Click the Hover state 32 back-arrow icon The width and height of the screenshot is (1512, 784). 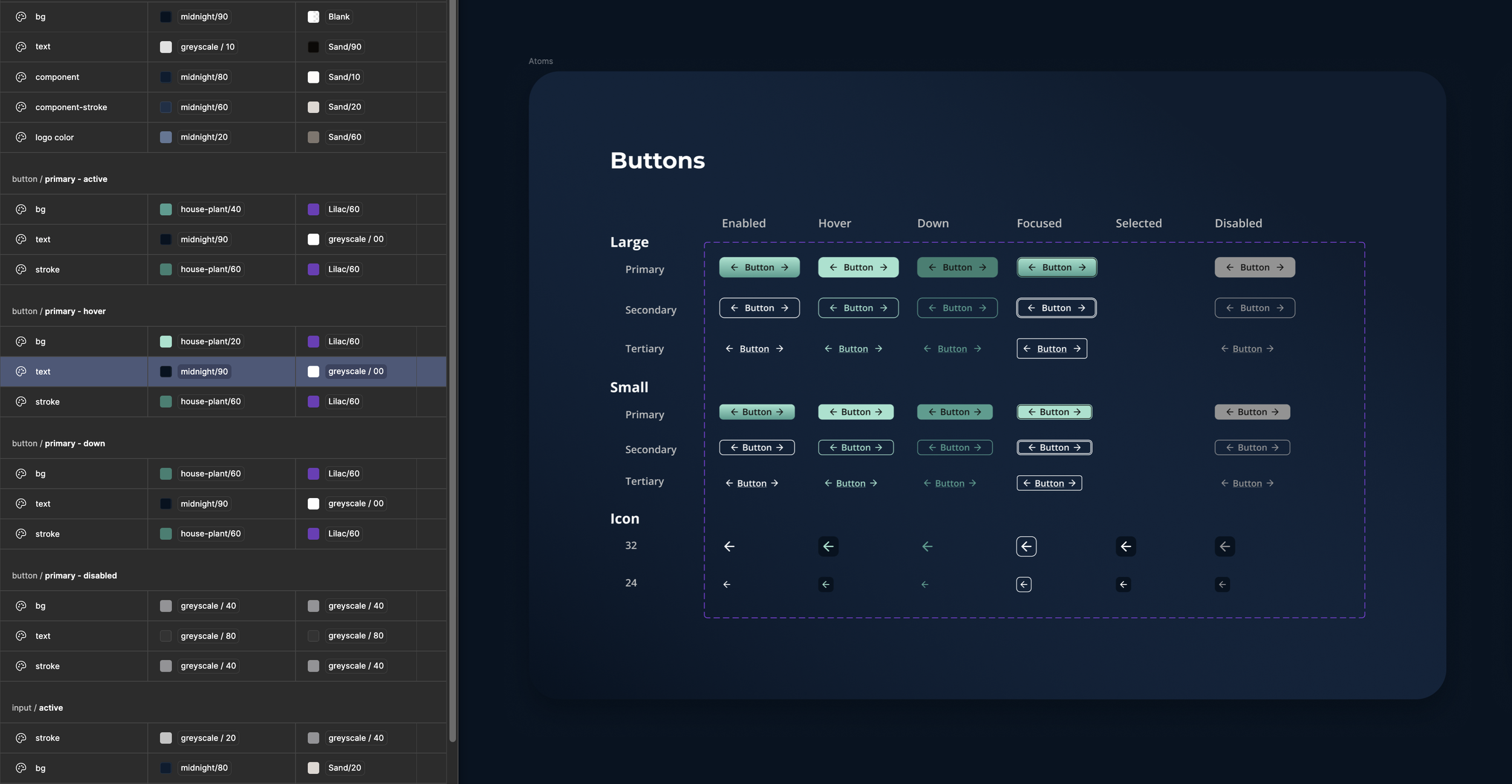tap(828, 546)
